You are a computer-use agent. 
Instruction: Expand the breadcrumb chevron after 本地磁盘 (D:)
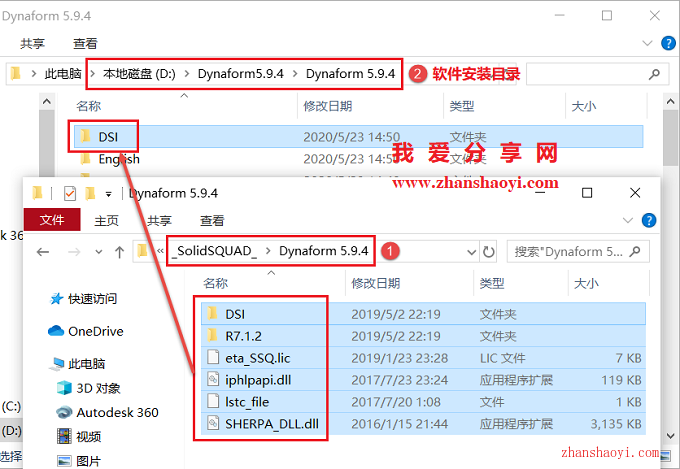(x=187, y=74)
